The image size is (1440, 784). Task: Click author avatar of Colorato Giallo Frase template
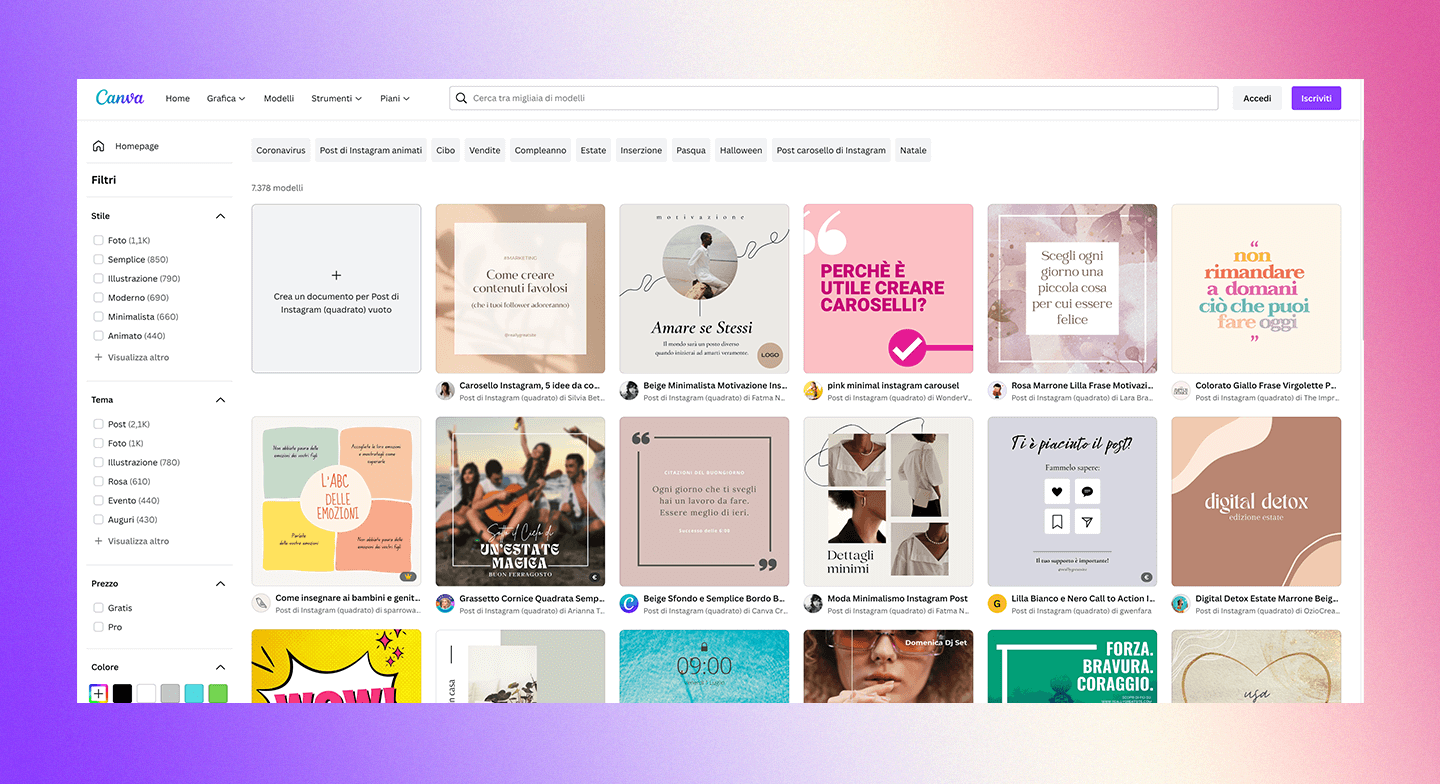pos(1181,391)
